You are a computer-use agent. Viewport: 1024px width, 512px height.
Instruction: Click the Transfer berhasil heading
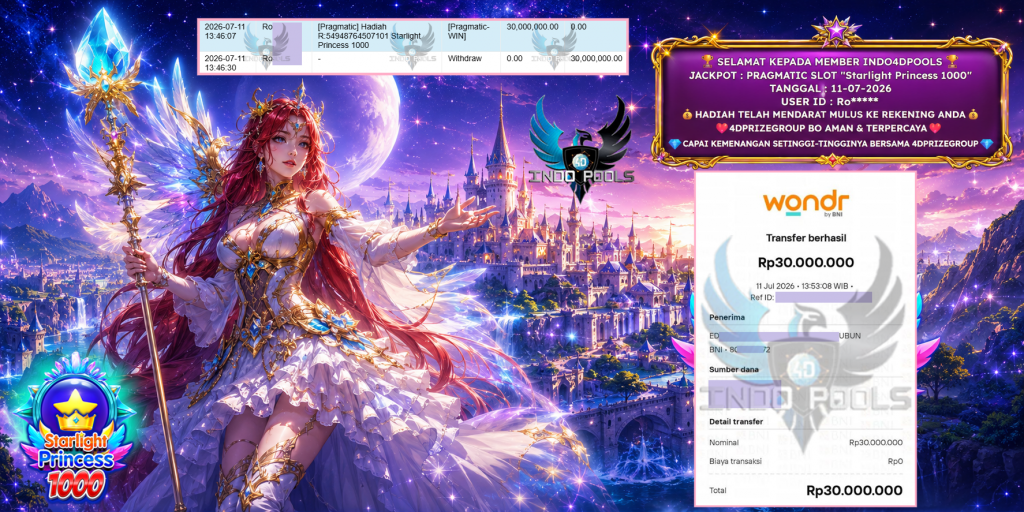(x=805, y=238)
